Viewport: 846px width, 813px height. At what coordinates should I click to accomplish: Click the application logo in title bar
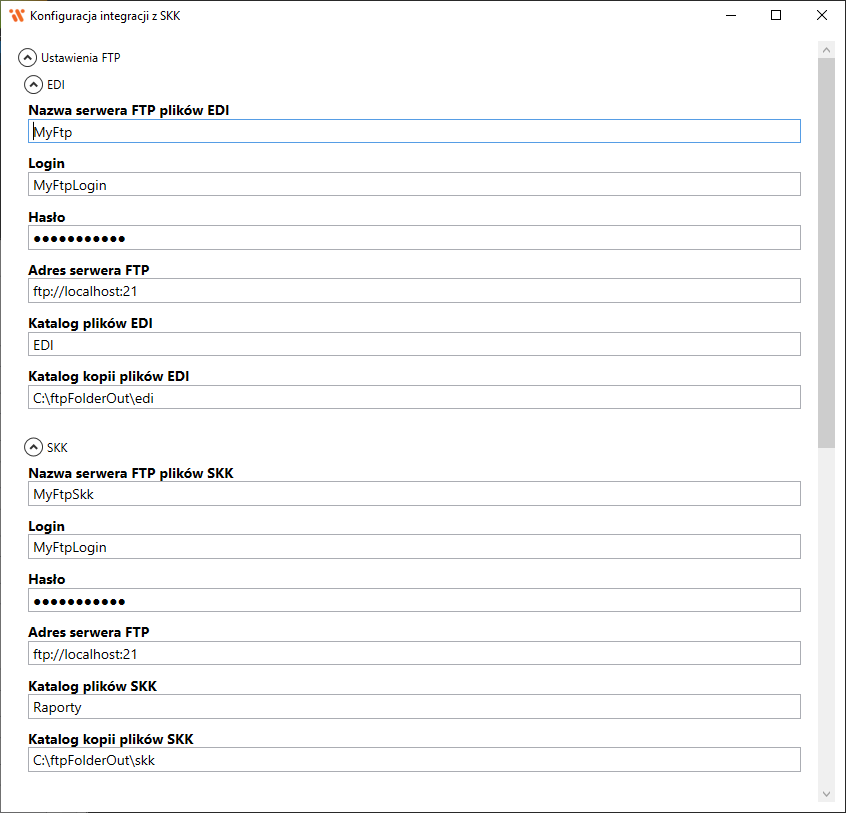click(16, 16)
